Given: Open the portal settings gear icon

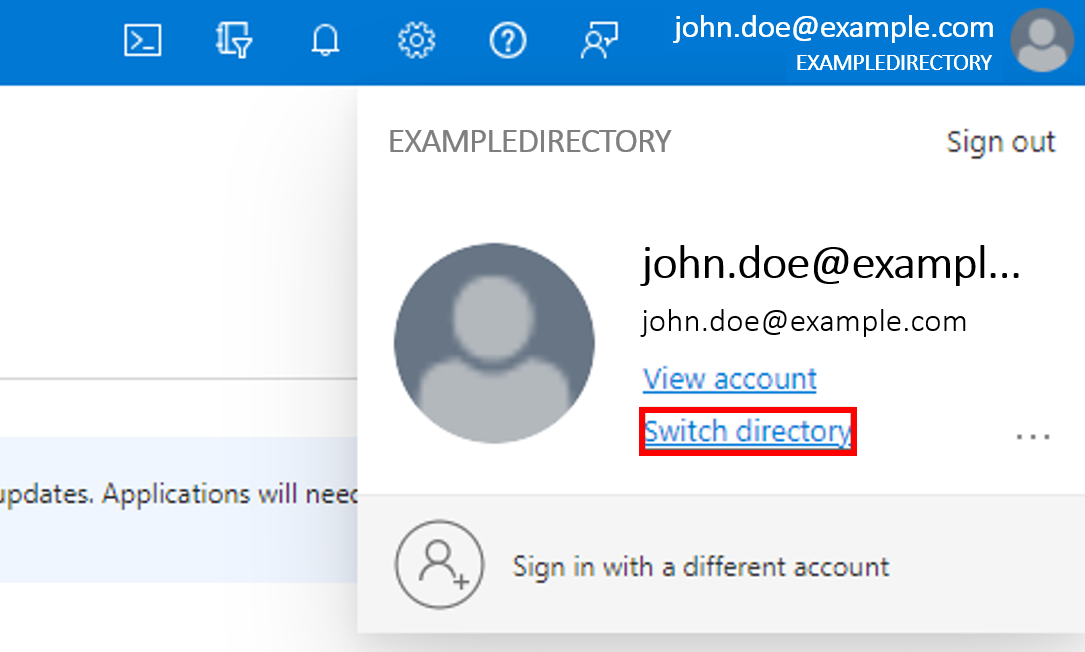Looking at the screenshot, I should point(416,40).
